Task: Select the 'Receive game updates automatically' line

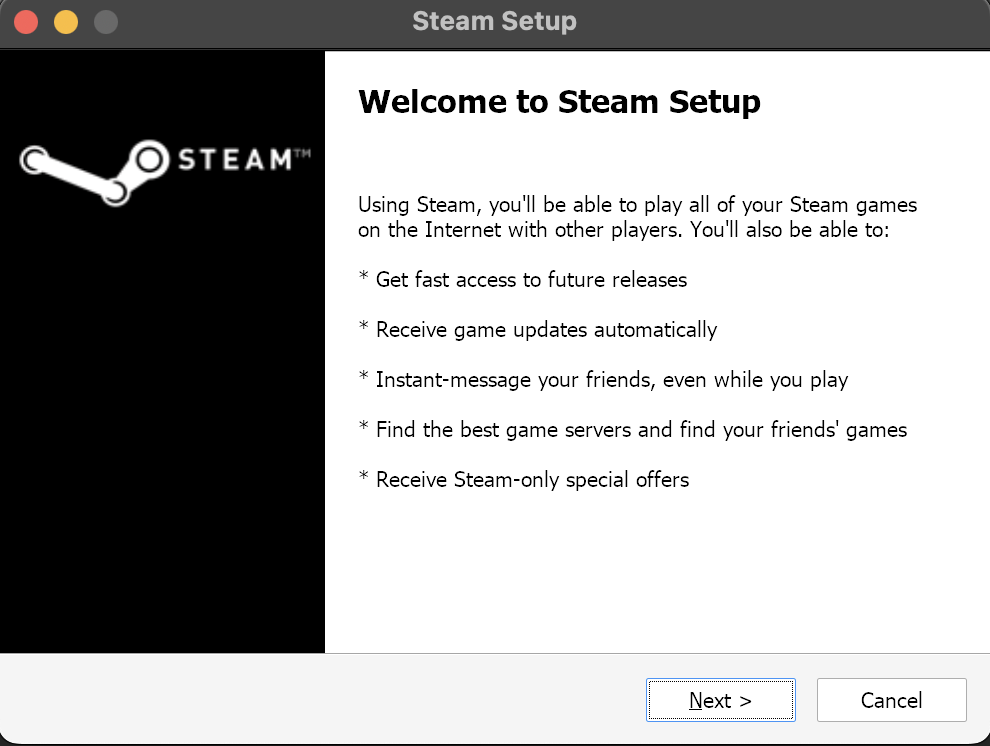Action: coord(546,330)
